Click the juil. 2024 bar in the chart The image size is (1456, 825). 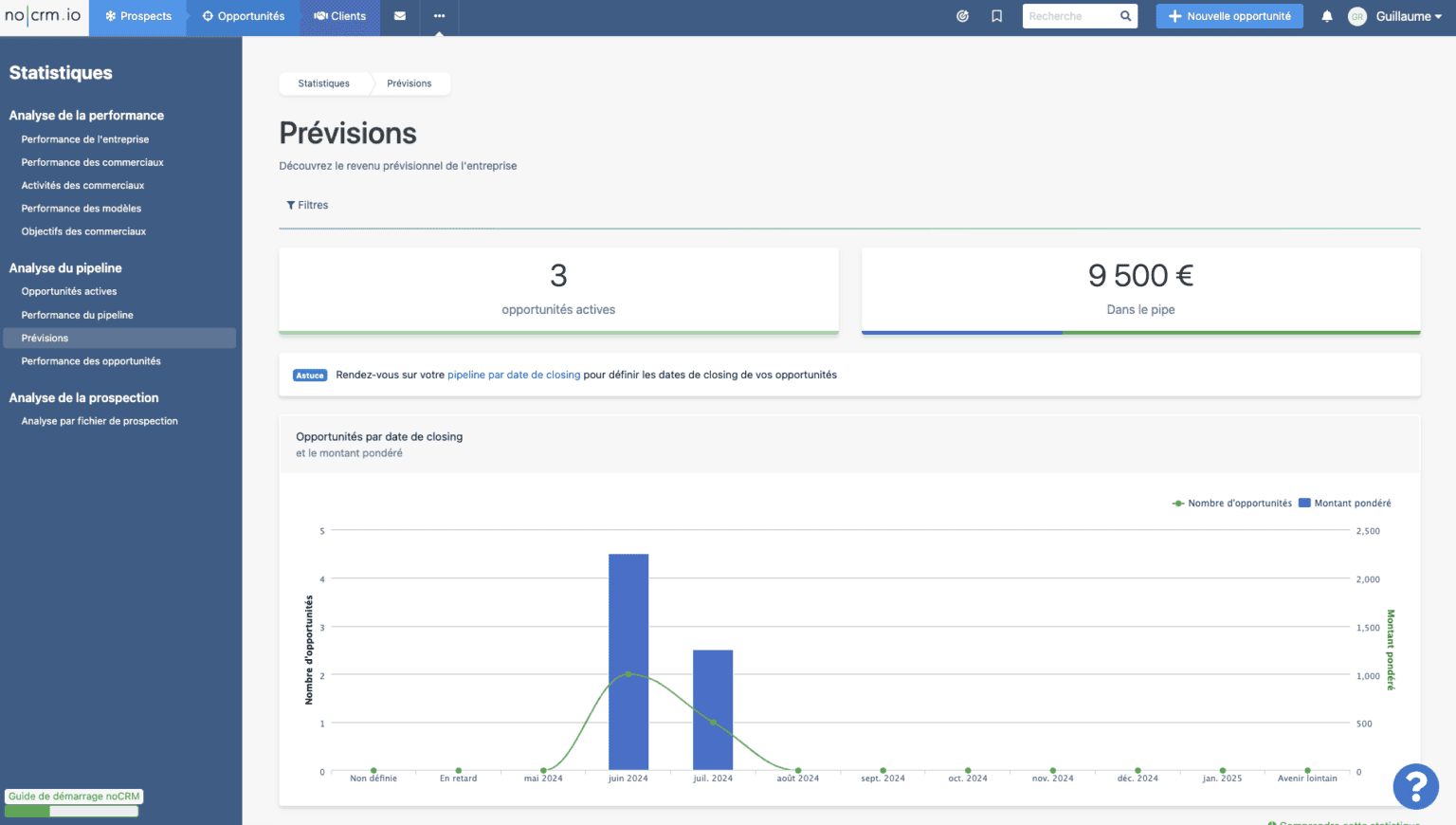pyautogui.click(x=713, y=710)
